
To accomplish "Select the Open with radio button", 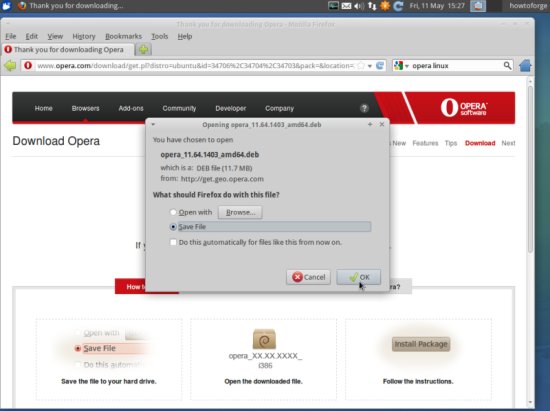I will pyautogui.click(x=173, y=212).
